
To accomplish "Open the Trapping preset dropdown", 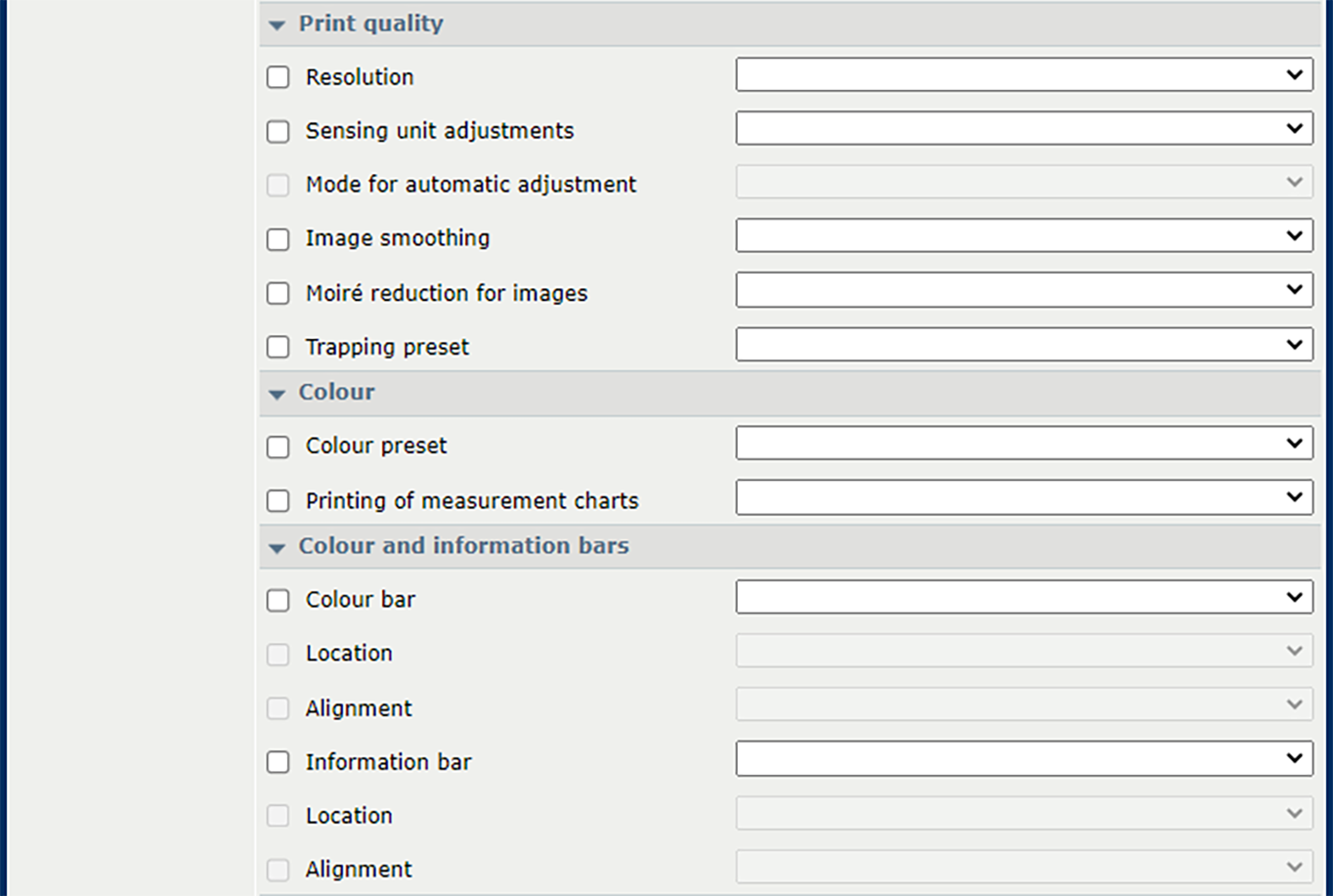I will tap(1023, 345).
